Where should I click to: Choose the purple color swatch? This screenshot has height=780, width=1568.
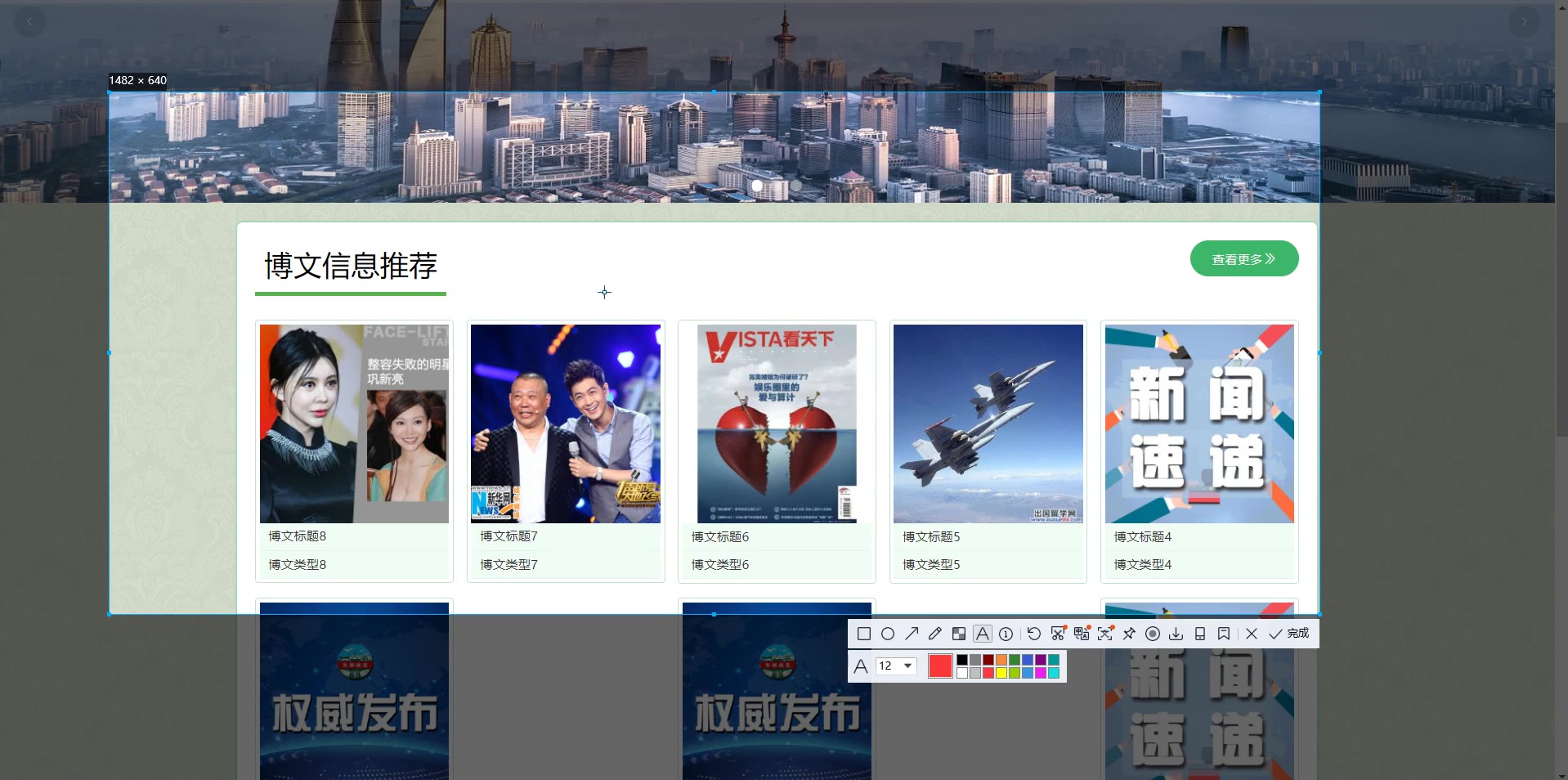tap(1041, 660)
